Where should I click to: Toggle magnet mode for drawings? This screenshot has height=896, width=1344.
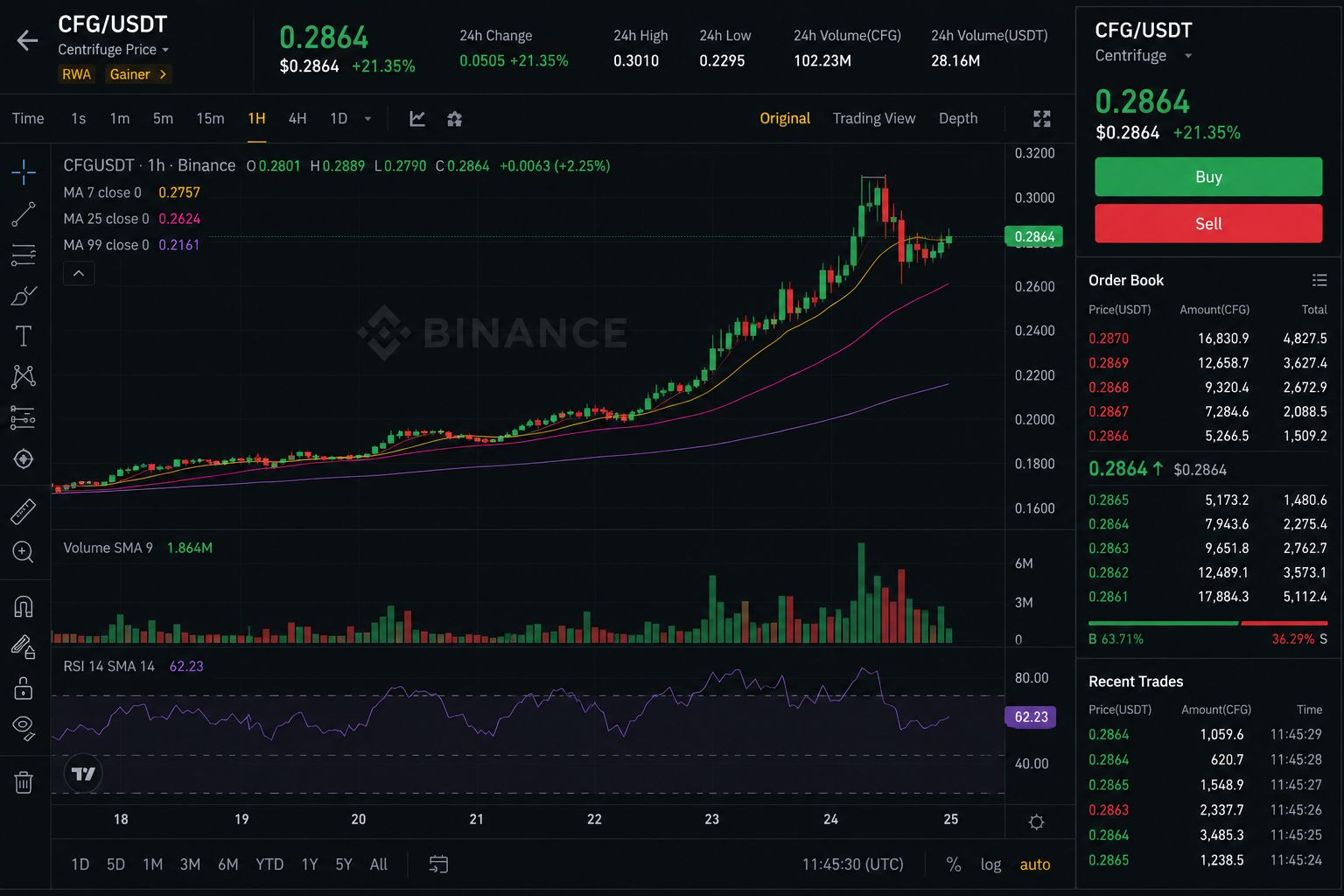24,605
